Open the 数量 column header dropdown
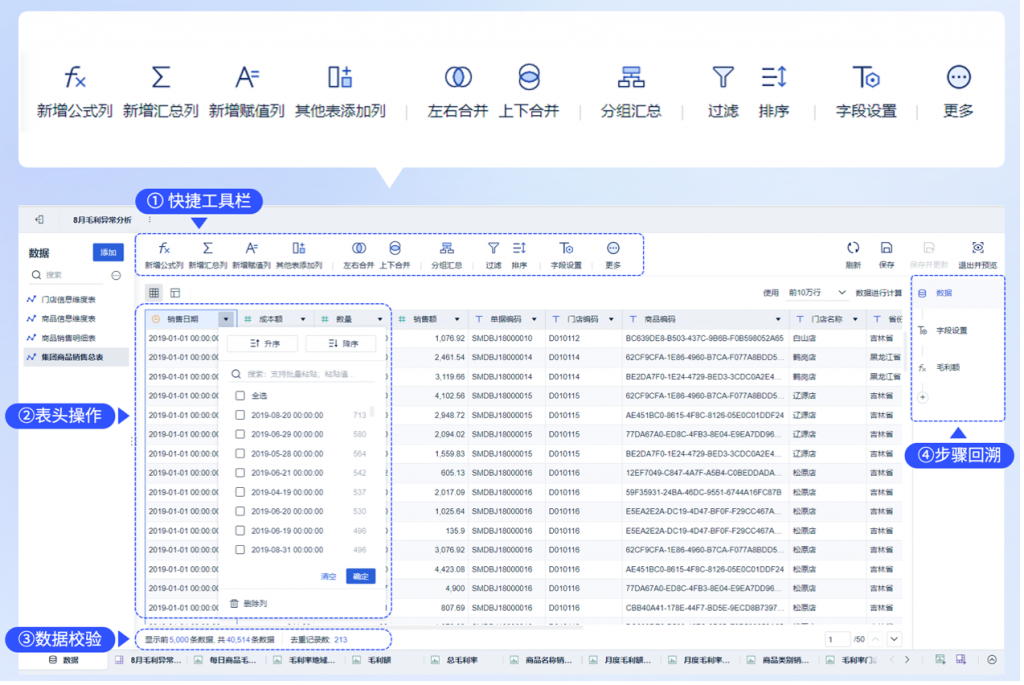 pyautogui.click(x=380, y=320)
